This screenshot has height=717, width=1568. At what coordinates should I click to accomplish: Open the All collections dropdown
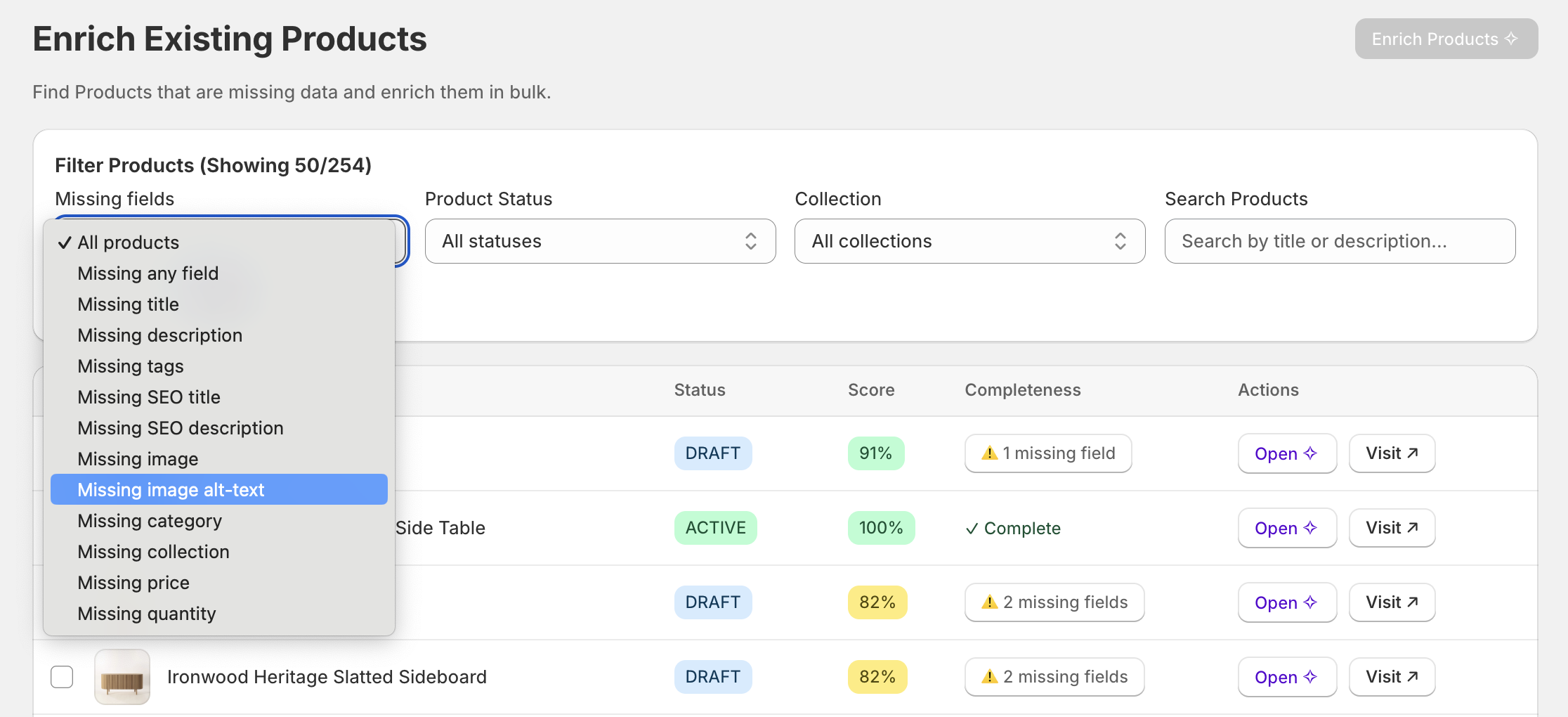969,241
